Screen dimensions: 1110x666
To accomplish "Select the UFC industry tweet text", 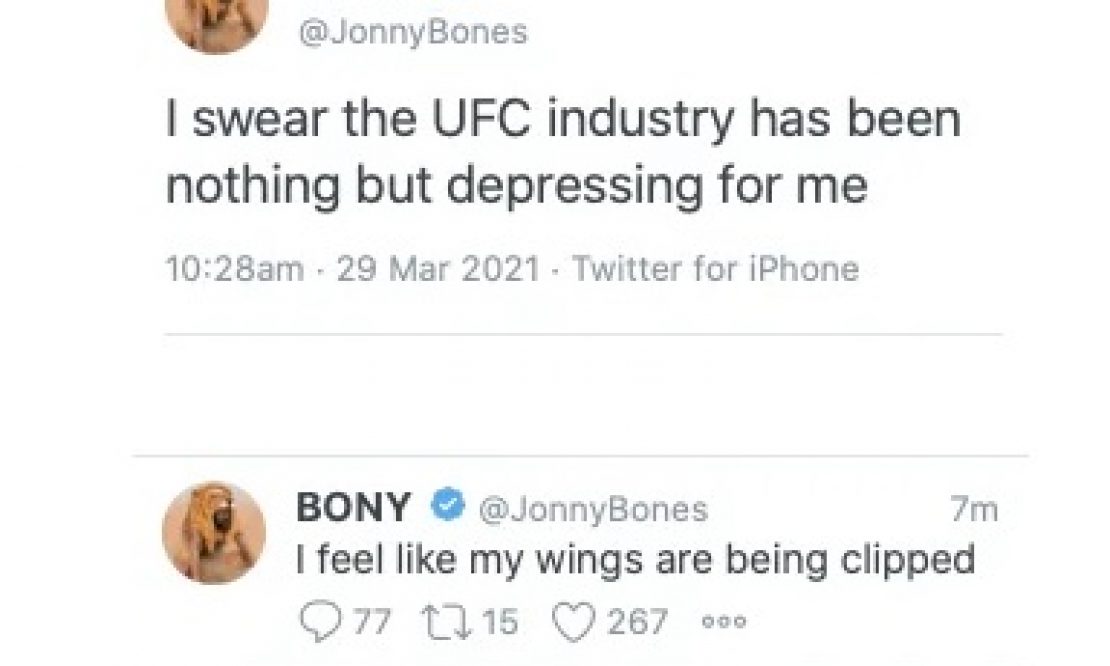I will click(x=563, y=153).
